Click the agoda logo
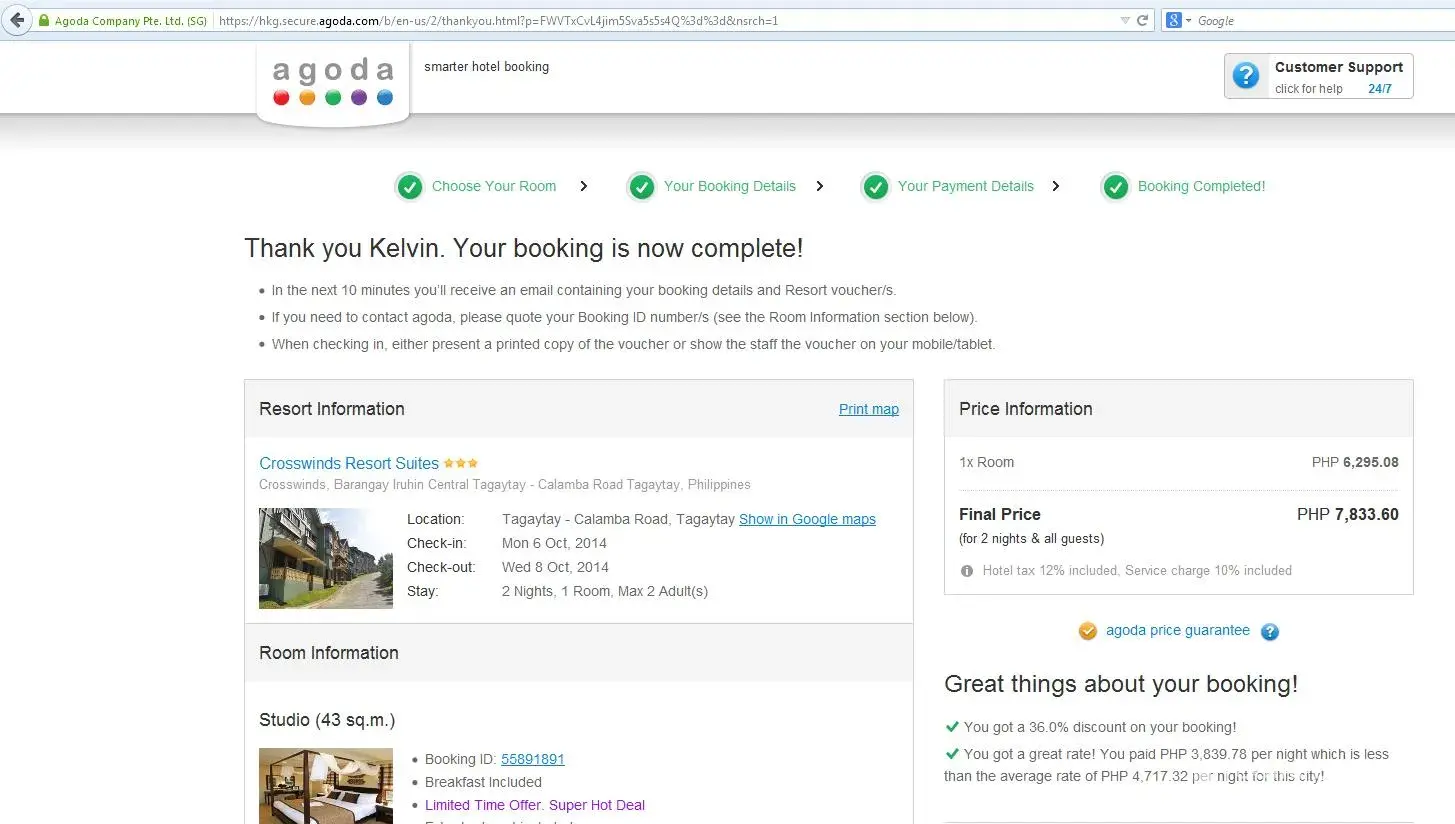This screenshot has width=1455, height=824. (x=333, y=83)
